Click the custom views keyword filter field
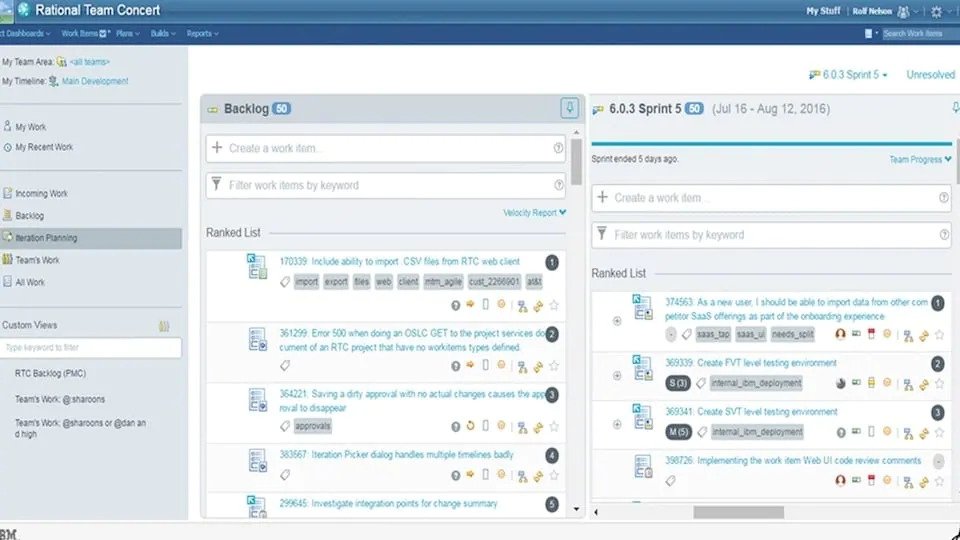The width and height of the screenshot is (960, 540). 91,348
